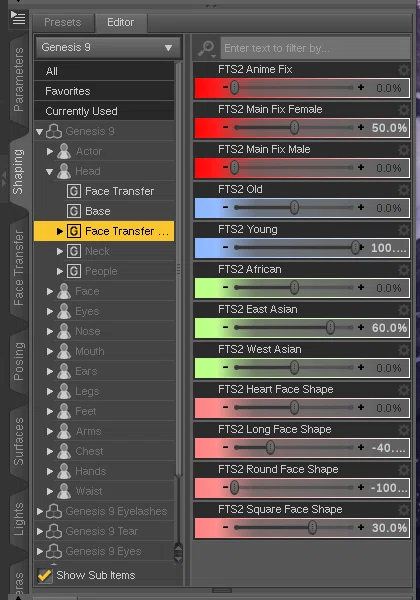The width and height of the screenshot is (420, 600).
Task: Click the FTS2 Main Fix Female 50.0% value
Action: click(x=389, y=128)
